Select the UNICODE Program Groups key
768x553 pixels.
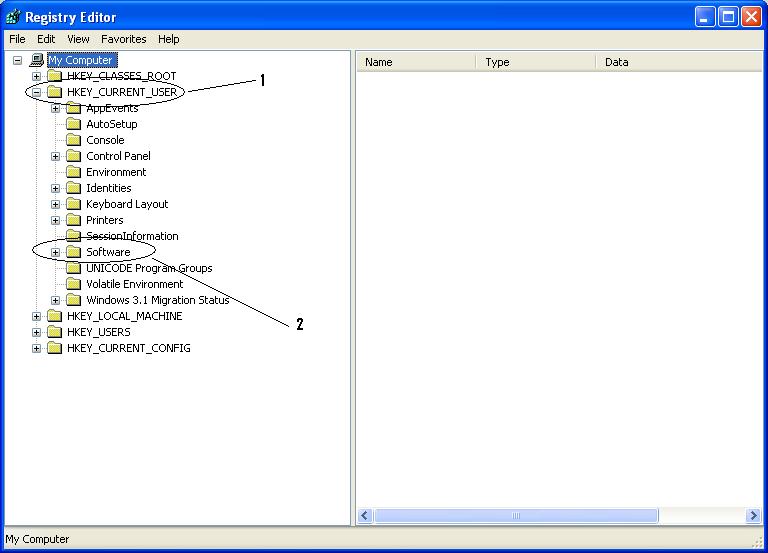tap(149, 268)
